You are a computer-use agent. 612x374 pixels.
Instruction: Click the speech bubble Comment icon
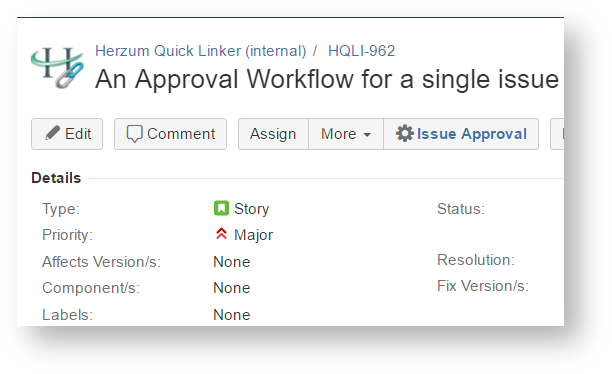134,134
